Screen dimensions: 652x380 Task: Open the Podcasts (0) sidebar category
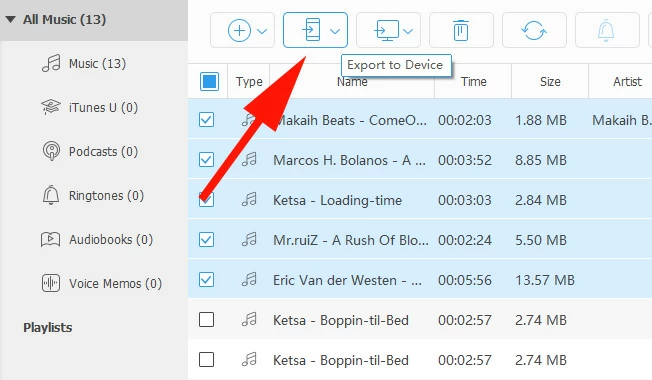(x=90, y=151)
